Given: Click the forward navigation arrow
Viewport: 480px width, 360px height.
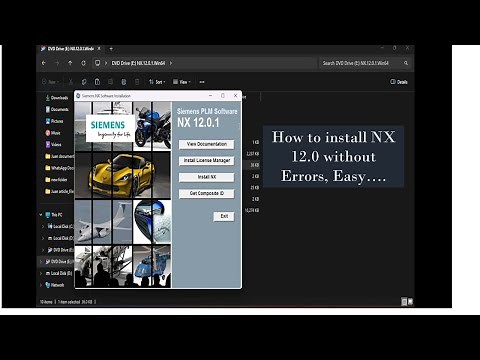Looking at the screenshot, I should click(57, 63).
